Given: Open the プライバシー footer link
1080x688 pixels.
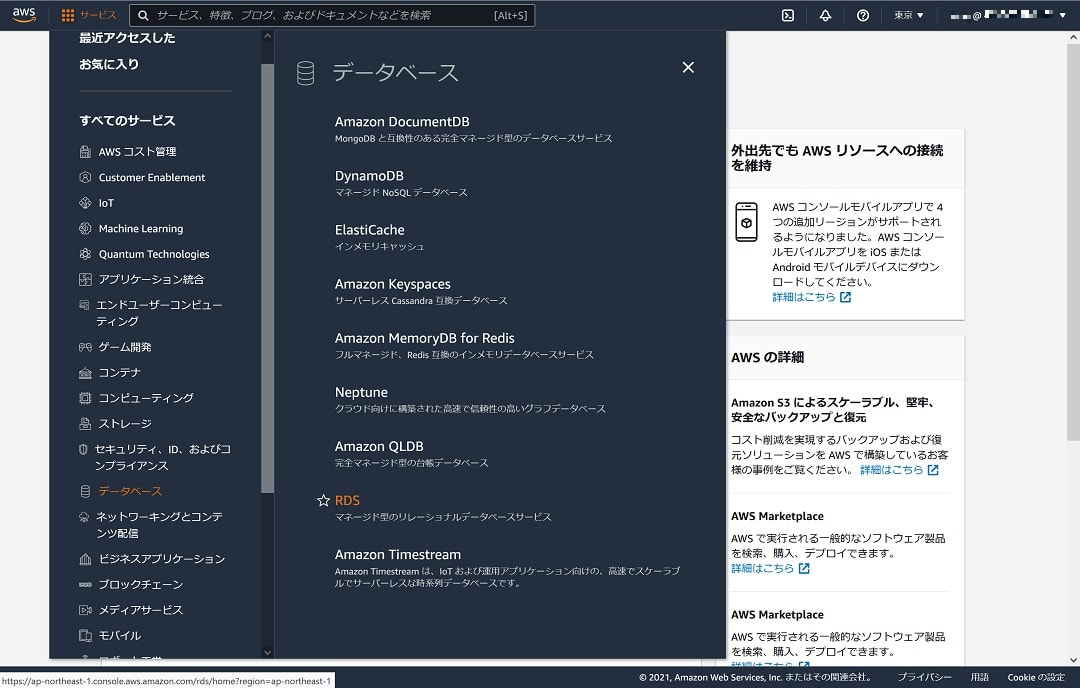Looking at the screenshot, I should pos(924,677).
